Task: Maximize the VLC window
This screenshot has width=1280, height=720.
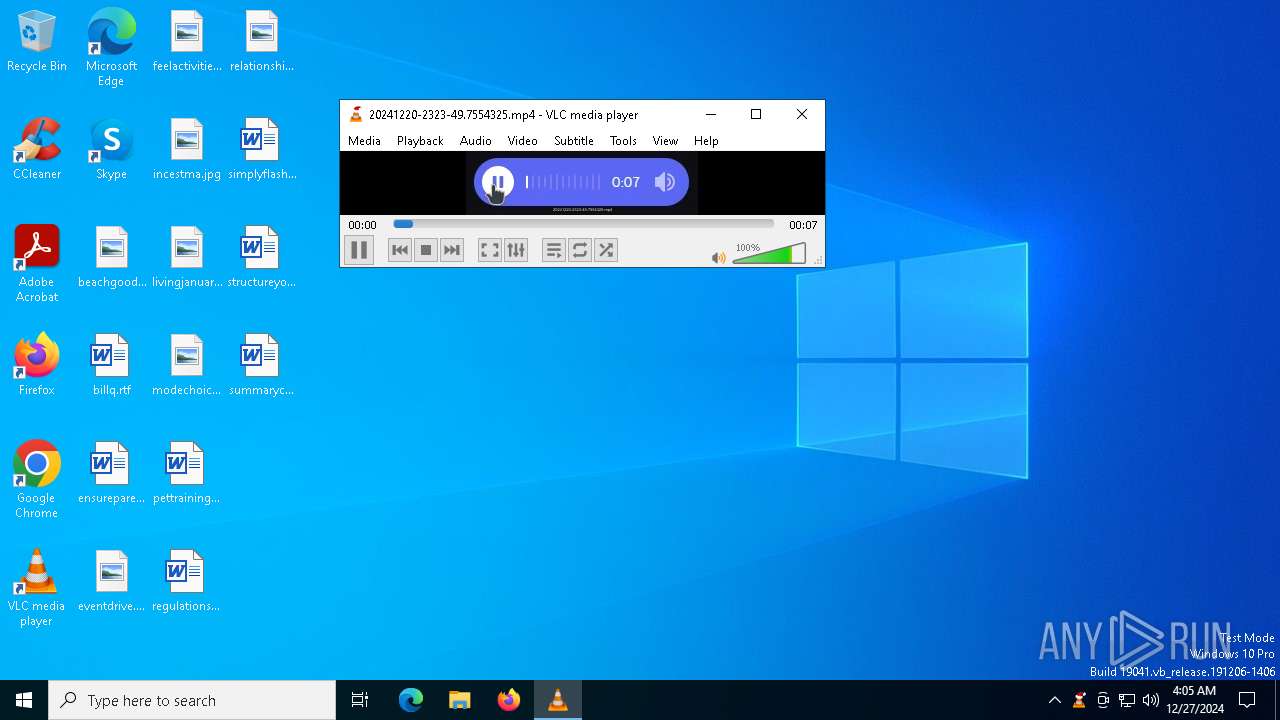Action: coord(756,114)
